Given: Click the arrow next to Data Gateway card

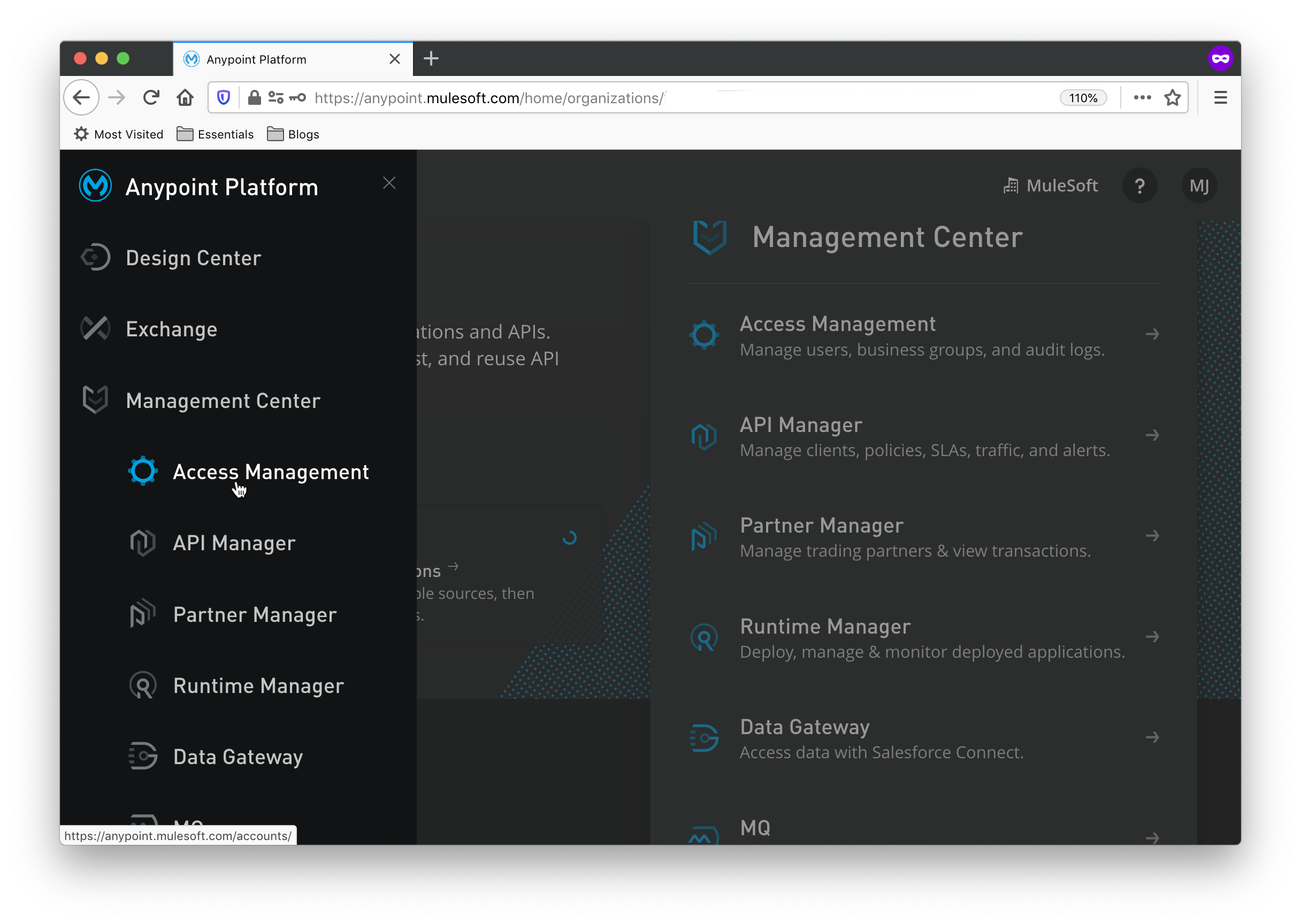Looking at the screenshot, I should pyautogui.click(x=1152, y=737).
